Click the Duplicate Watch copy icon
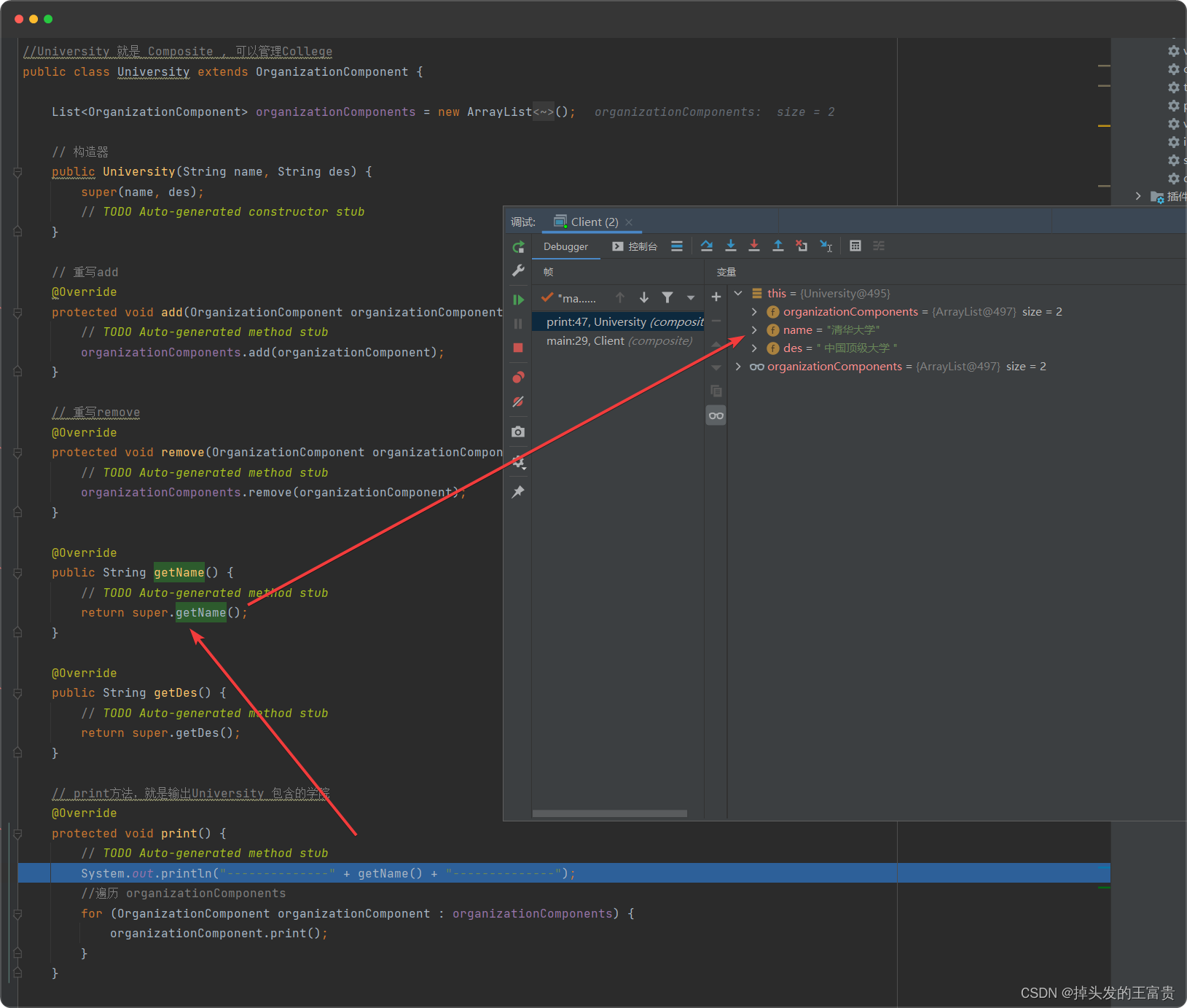 coord(716,391)
